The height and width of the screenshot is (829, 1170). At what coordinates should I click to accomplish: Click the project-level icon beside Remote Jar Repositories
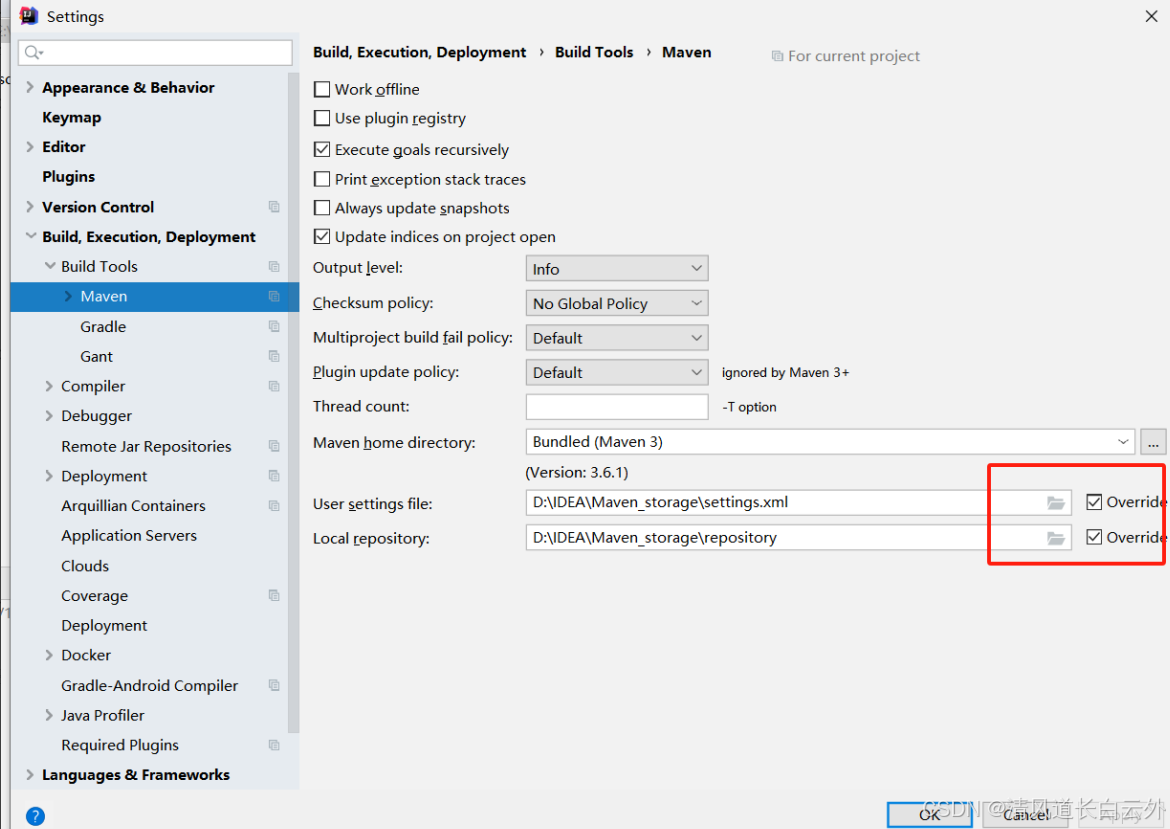274,445
